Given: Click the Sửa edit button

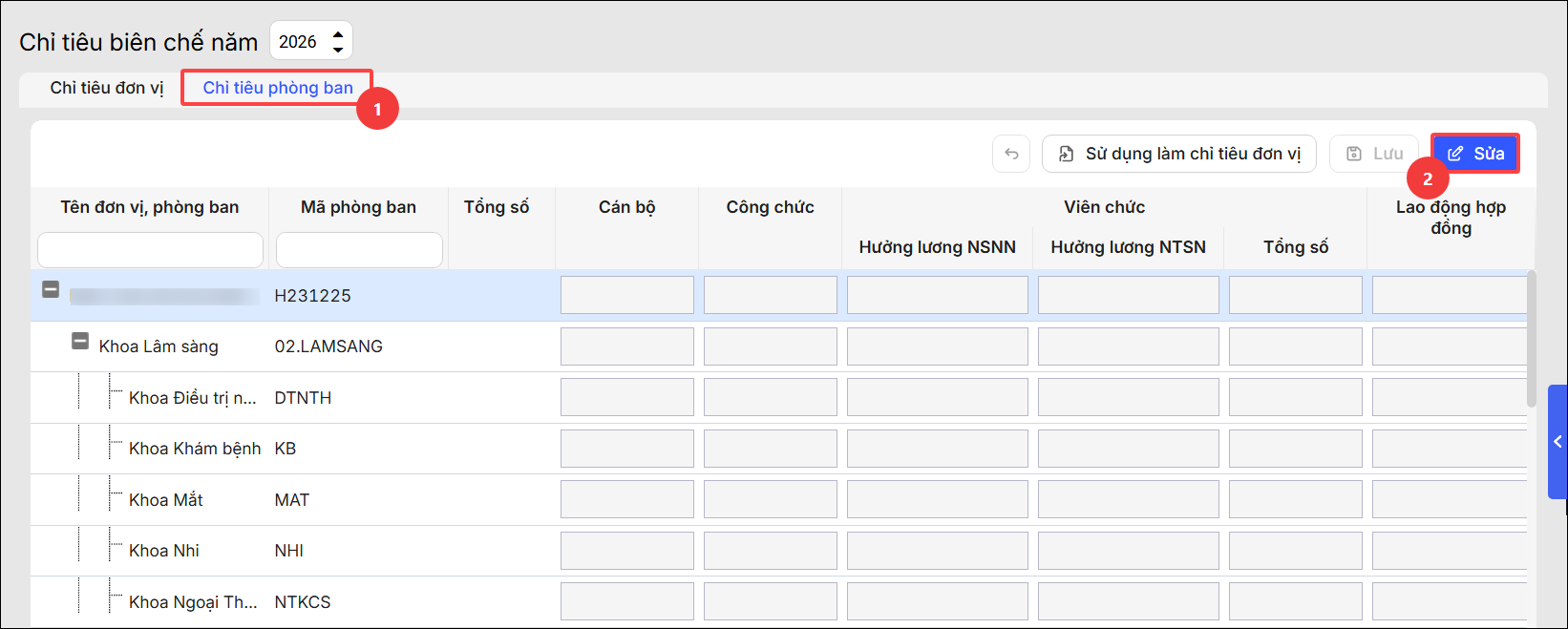Looking at the screenshot, I should pyautogui.click(x=1475, y=154).
